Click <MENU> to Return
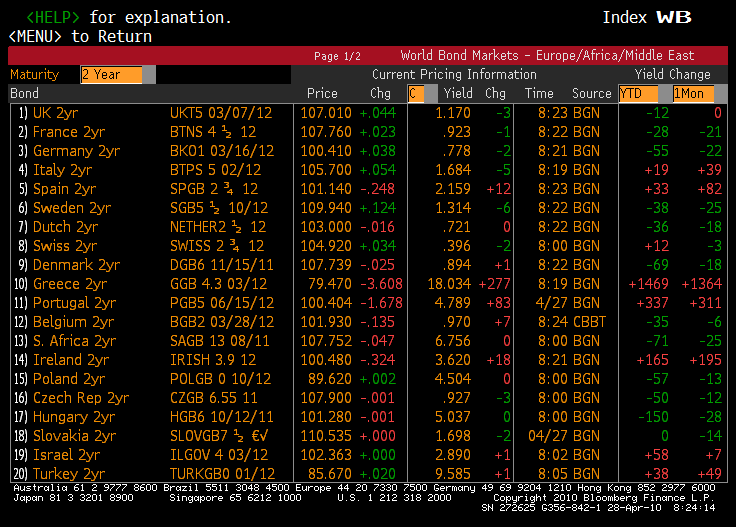The height and width of the screenshot is (527, 736). 80,37
